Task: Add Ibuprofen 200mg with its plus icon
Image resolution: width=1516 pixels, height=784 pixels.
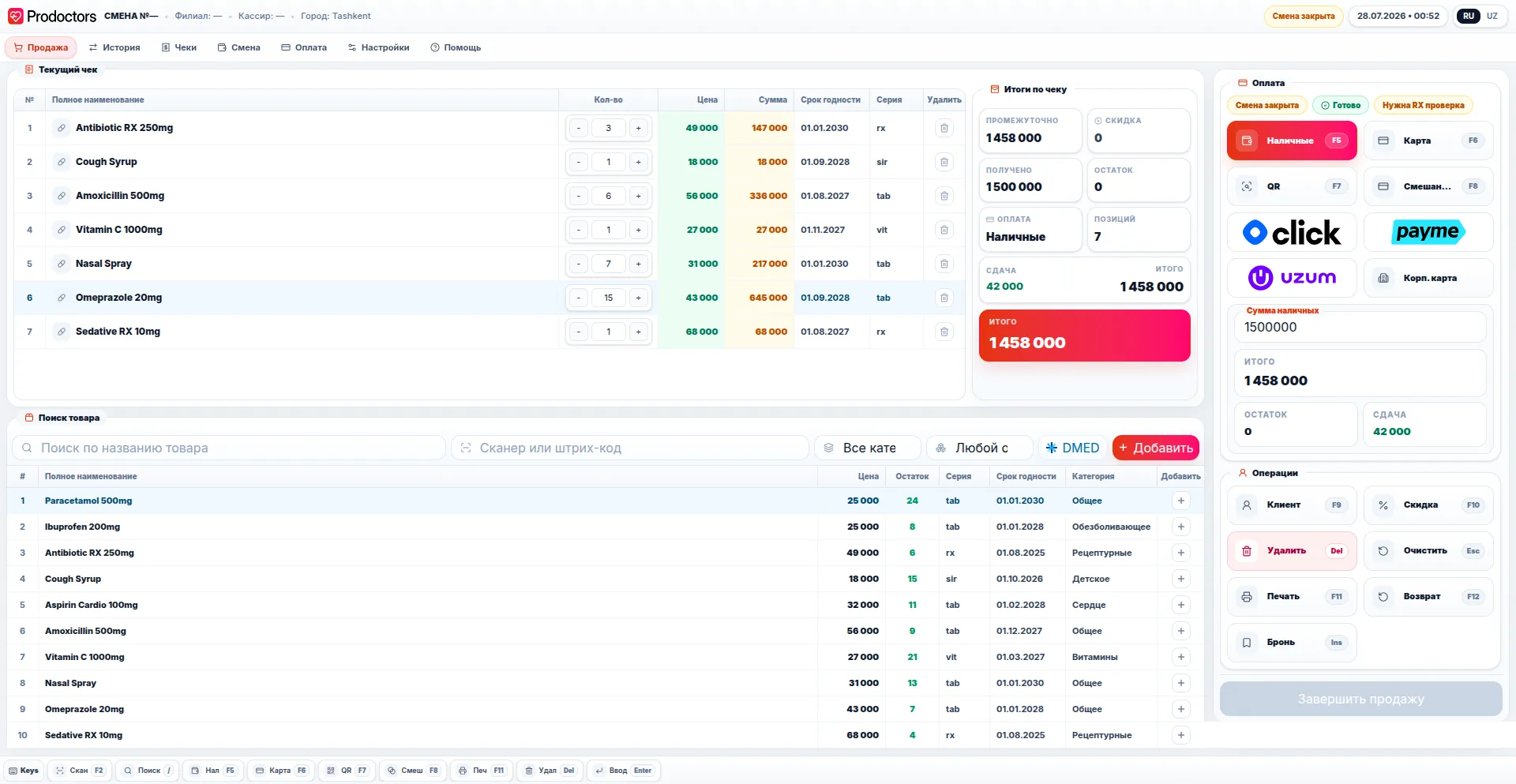Action: point(1180,527)
